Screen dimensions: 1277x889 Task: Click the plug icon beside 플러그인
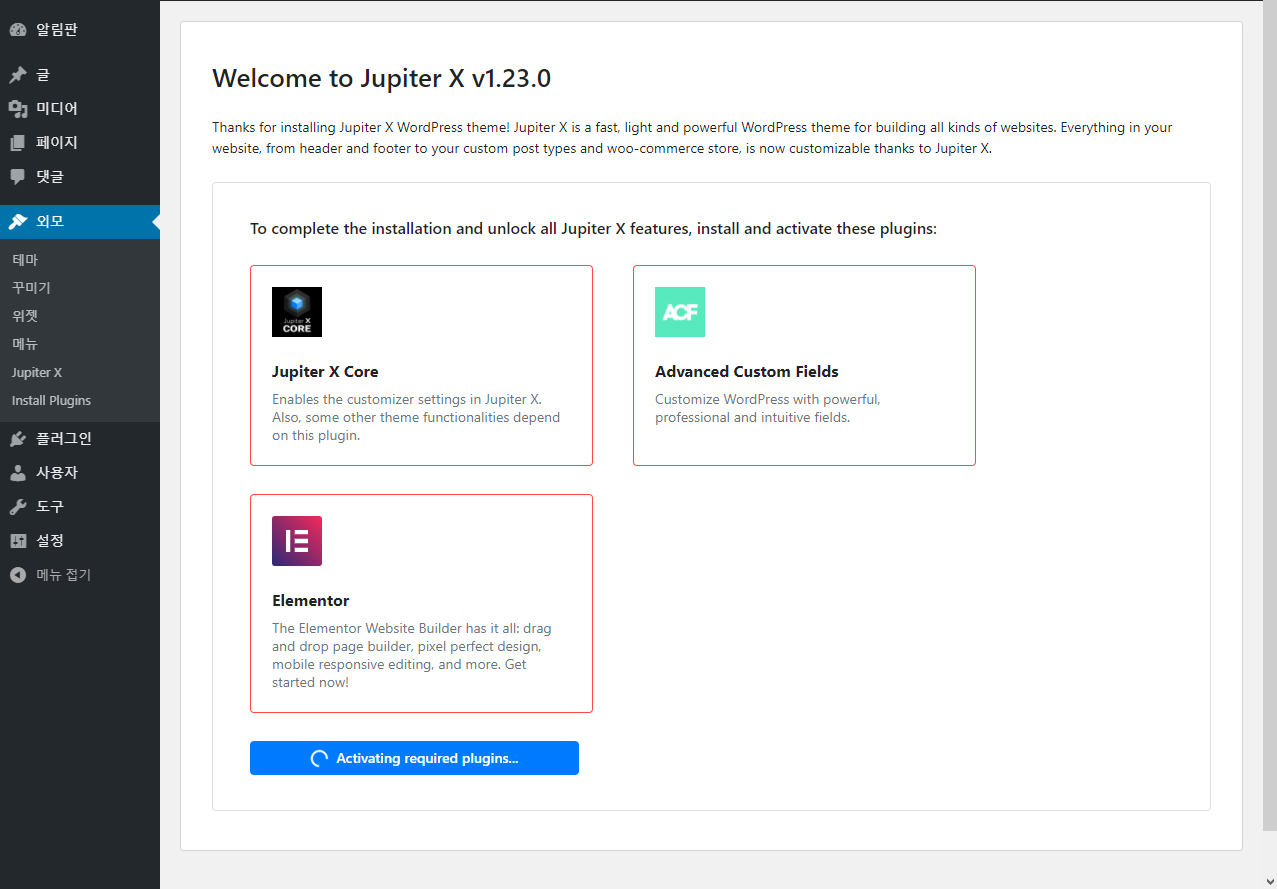tap(18, 439)
